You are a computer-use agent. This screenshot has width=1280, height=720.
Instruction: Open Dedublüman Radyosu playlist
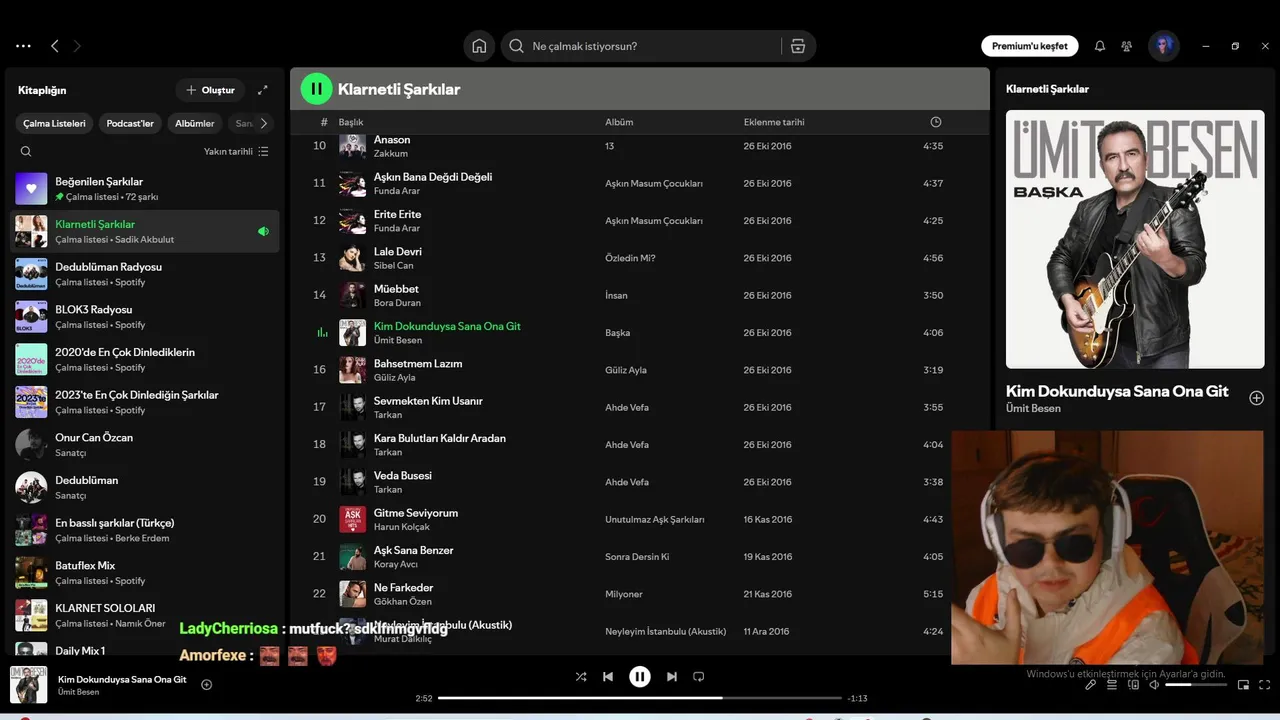tap(145, 274)
